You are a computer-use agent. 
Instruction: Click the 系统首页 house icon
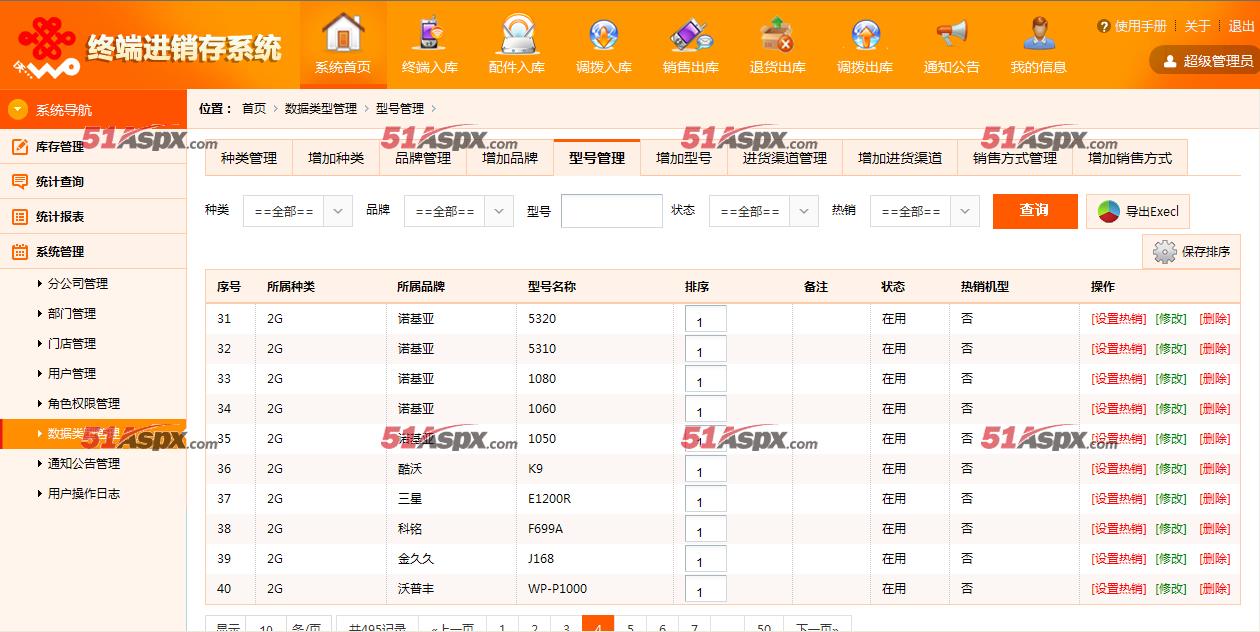coord(343,34)
